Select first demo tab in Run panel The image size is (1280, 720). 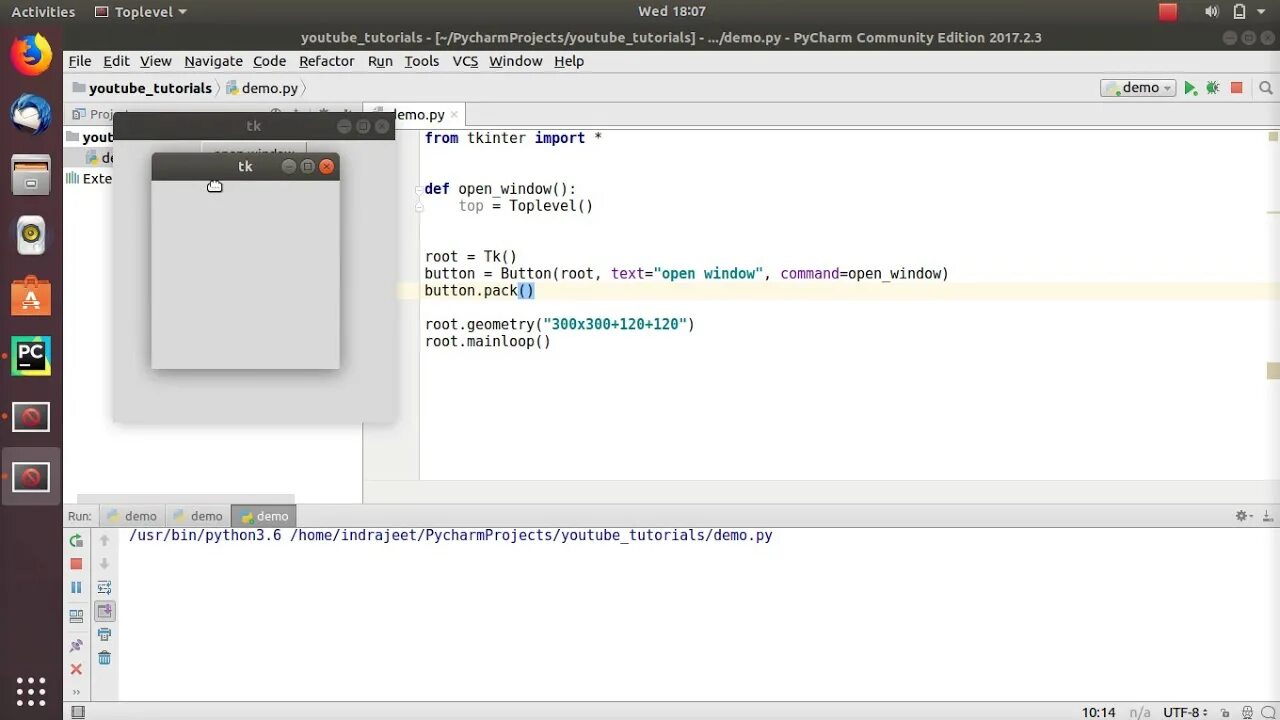pos(132,516)
